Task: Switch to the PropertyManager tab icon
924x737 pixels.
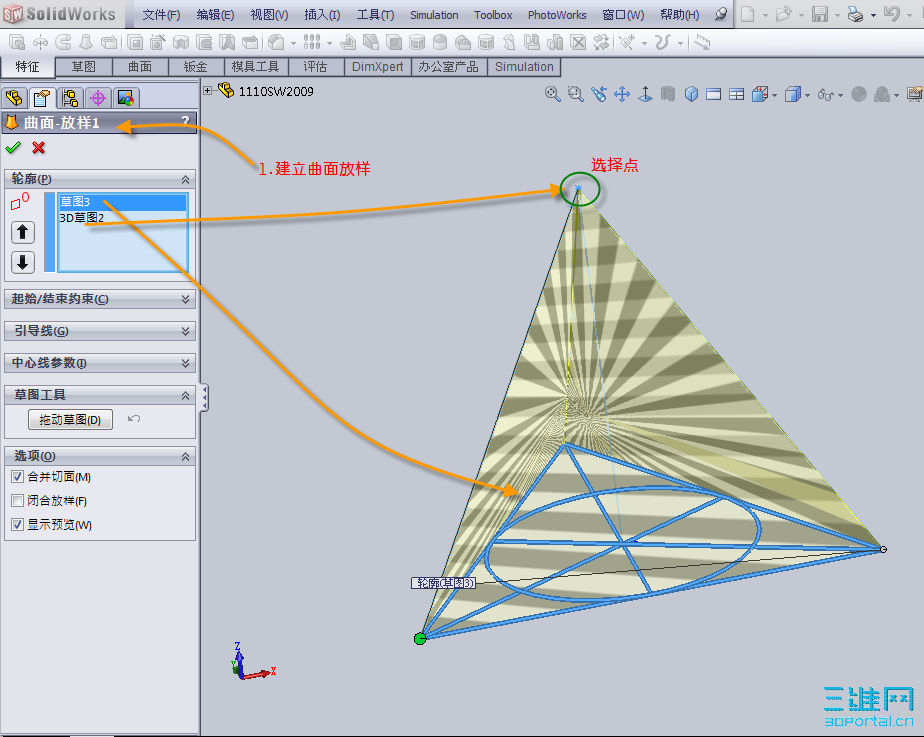Action: pos(42,98)
